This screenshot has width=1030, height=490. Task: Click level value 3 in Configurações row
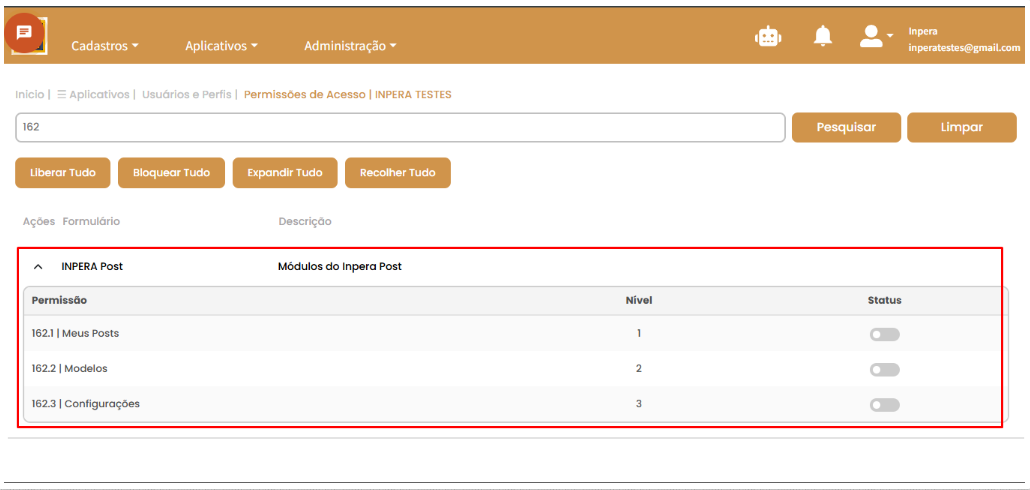point(638,403)
